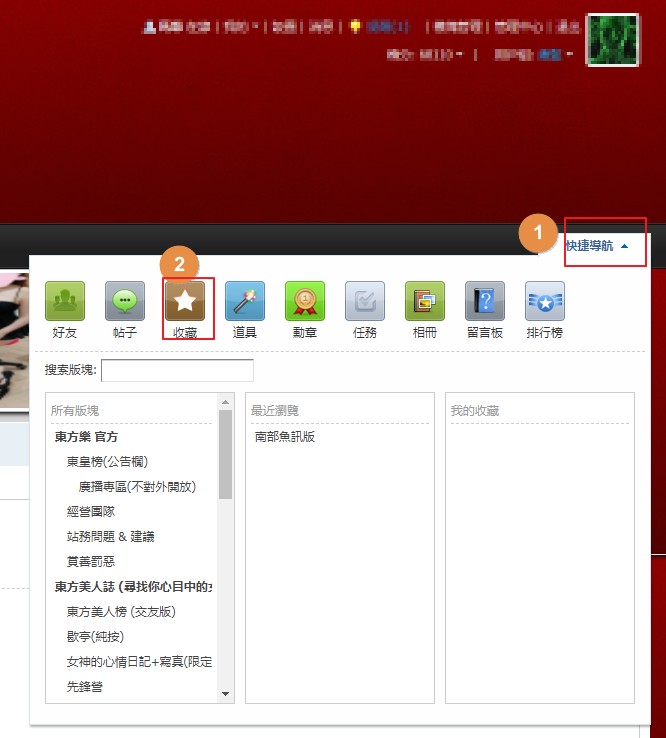Click the forum list scroll-down arrow
Image resolution: width=666 pixels, height=738 pixels.
click(225, 694)
